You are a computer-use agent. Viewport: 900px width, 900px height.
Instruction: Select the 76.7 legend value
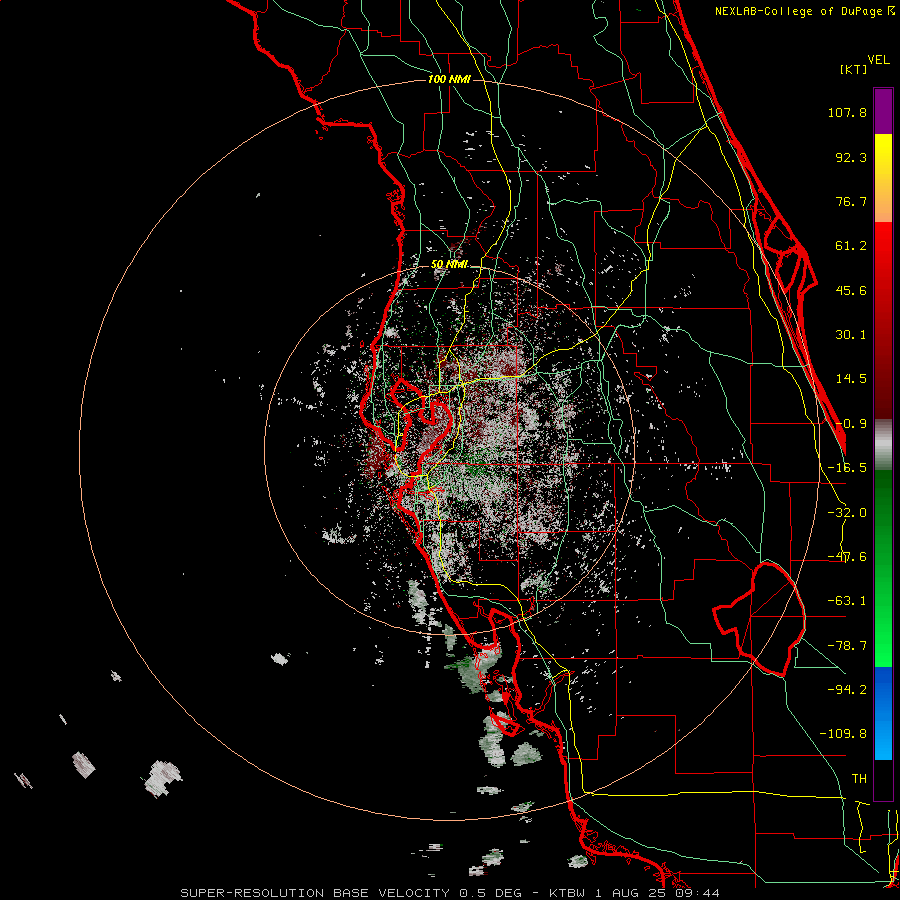click(851, 201)
